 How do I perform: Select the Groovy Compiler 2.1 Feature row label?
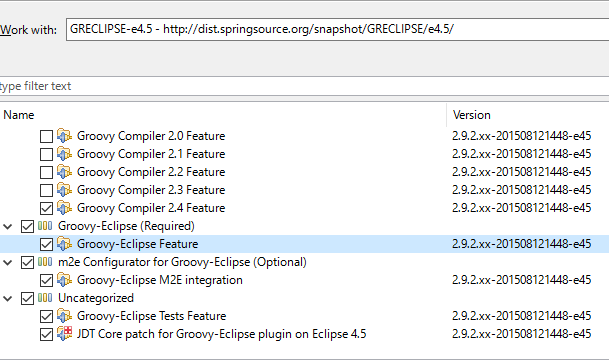(151, 154)
